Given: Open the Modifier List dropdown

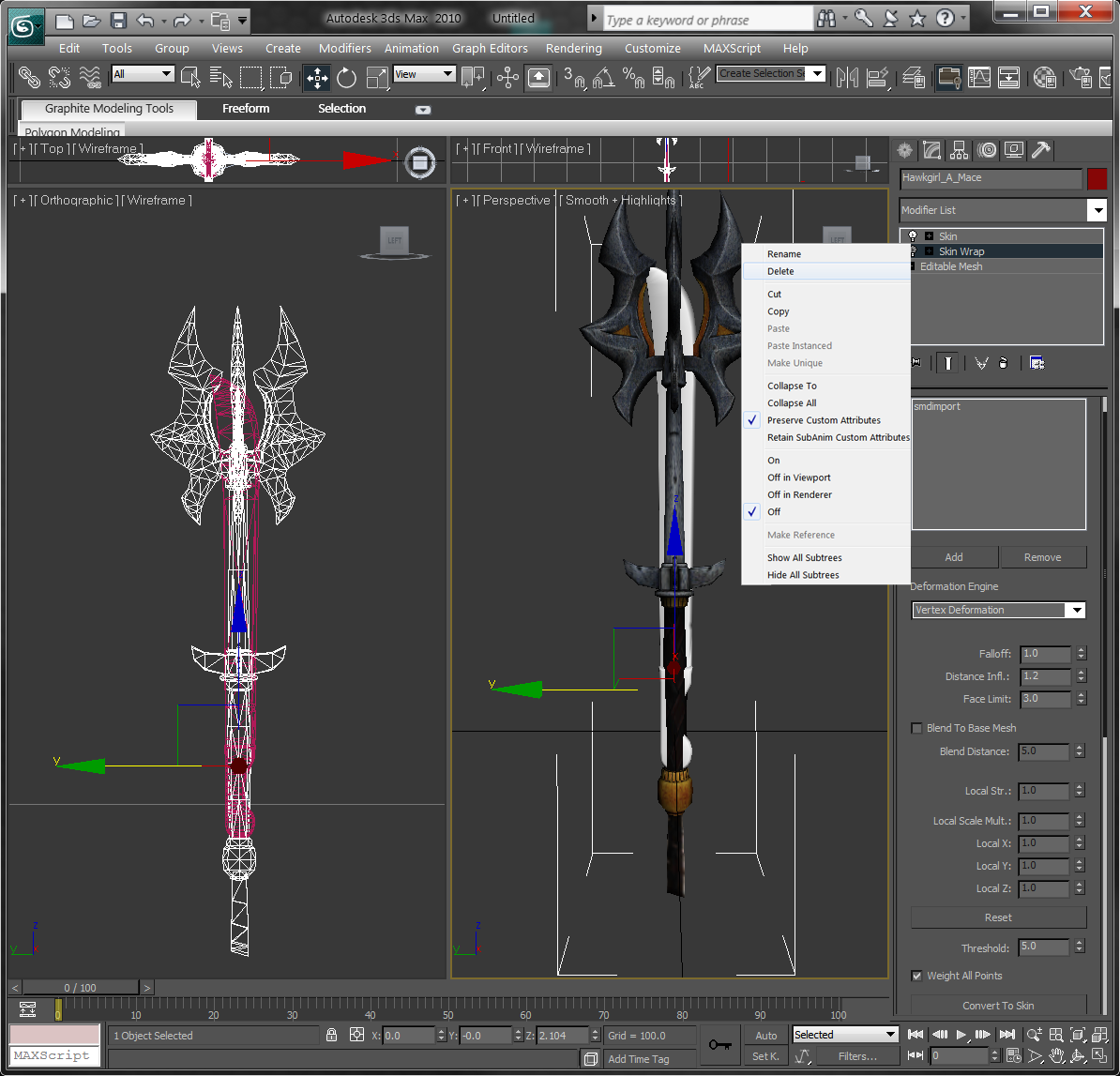Looking at the screenshot, I should pos(1097,210).
